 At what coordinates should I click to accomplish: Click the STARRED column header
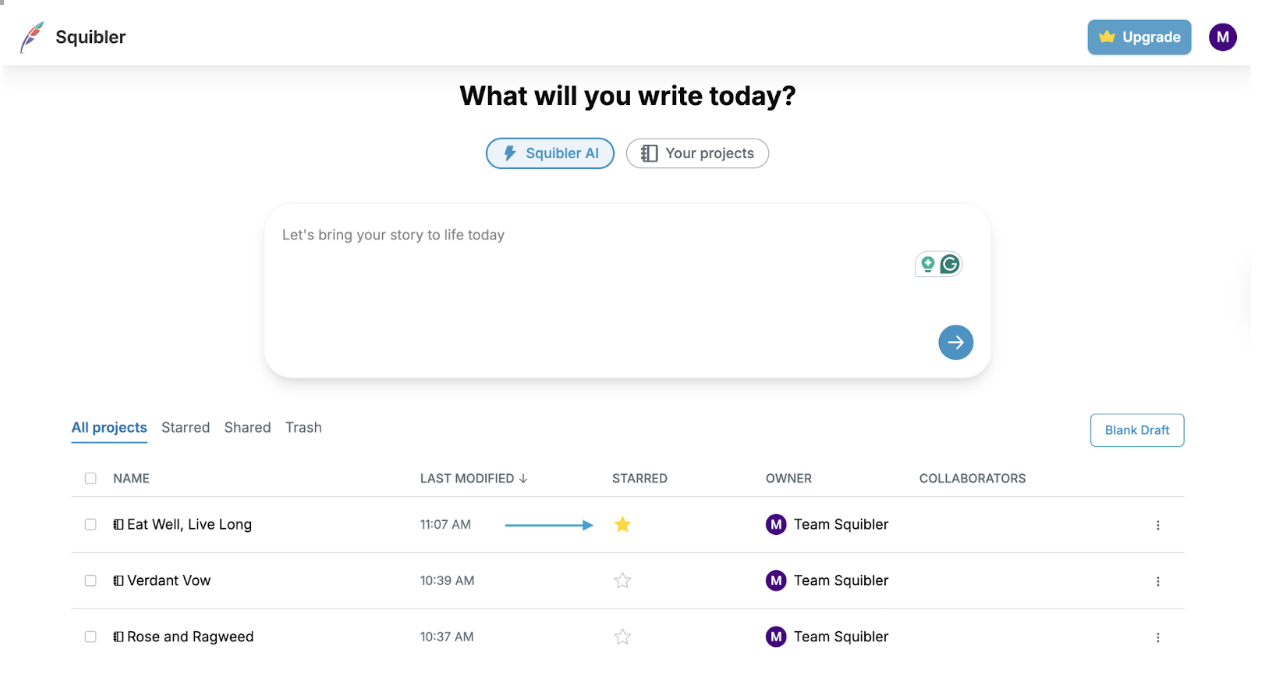639,478
